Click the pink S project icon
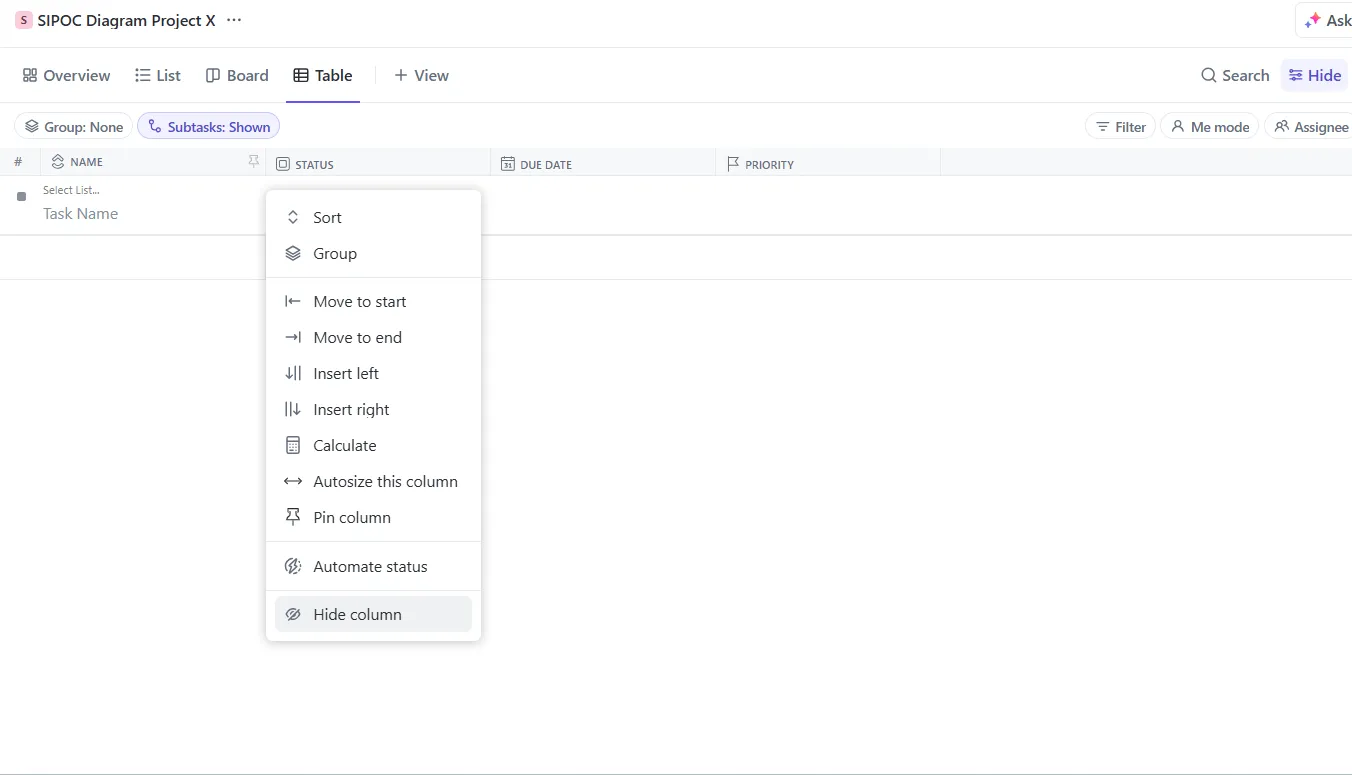1352x775 pixels. click(24, 20)
